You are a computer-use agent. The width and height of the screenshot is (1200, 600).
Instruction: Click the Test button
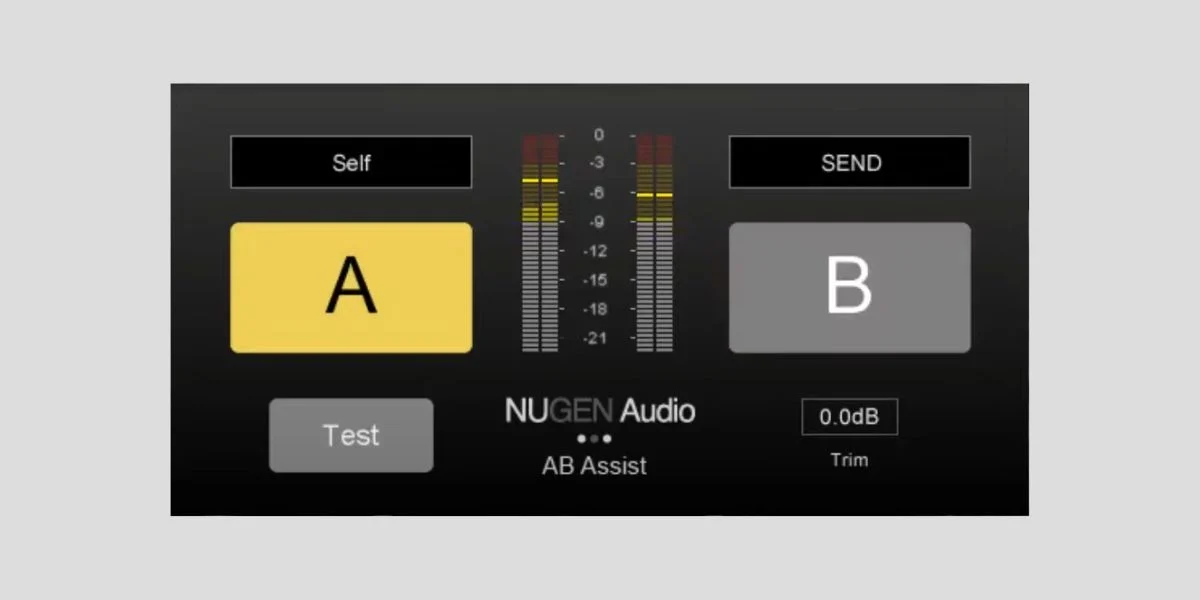pos(351,435)
